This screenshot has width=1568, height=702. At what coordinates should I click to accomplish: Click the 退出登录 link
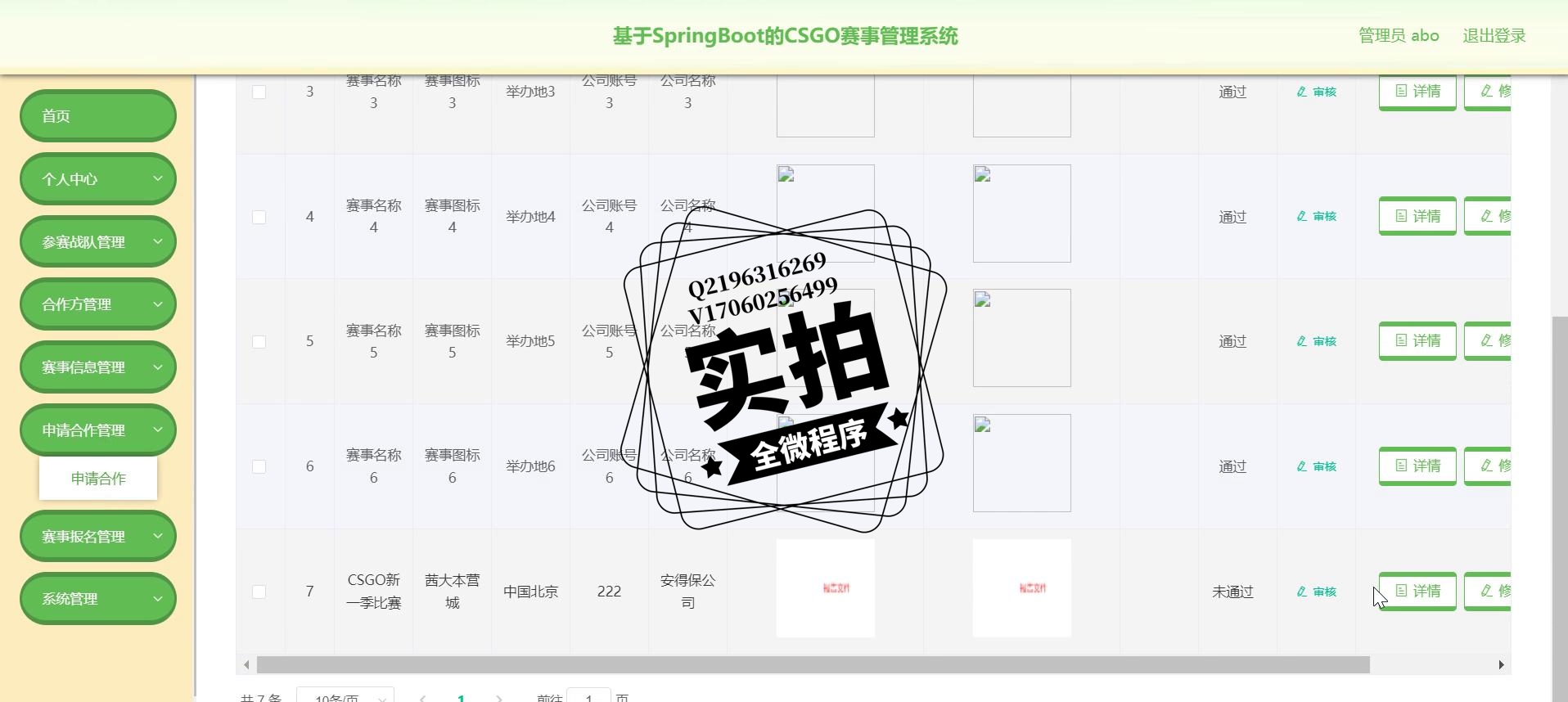(x=1494, y=35)
